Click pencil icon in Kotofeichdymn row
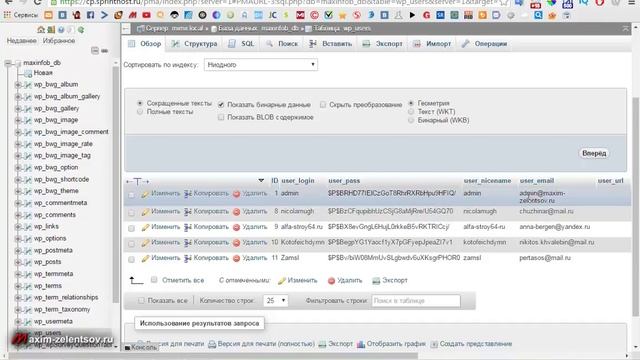 pyautogui.click(x=145, y=243)
